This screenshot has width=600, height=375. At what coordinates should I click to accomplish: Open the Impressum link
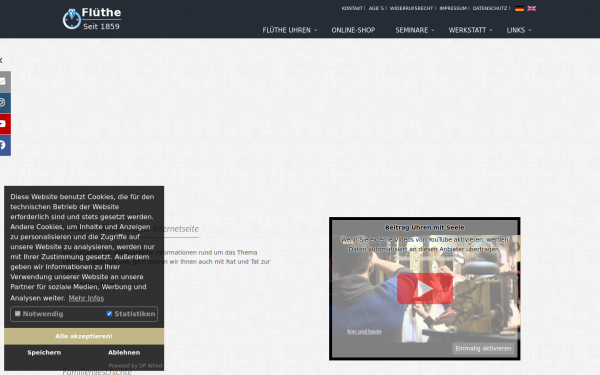click(x=453, y=8)
